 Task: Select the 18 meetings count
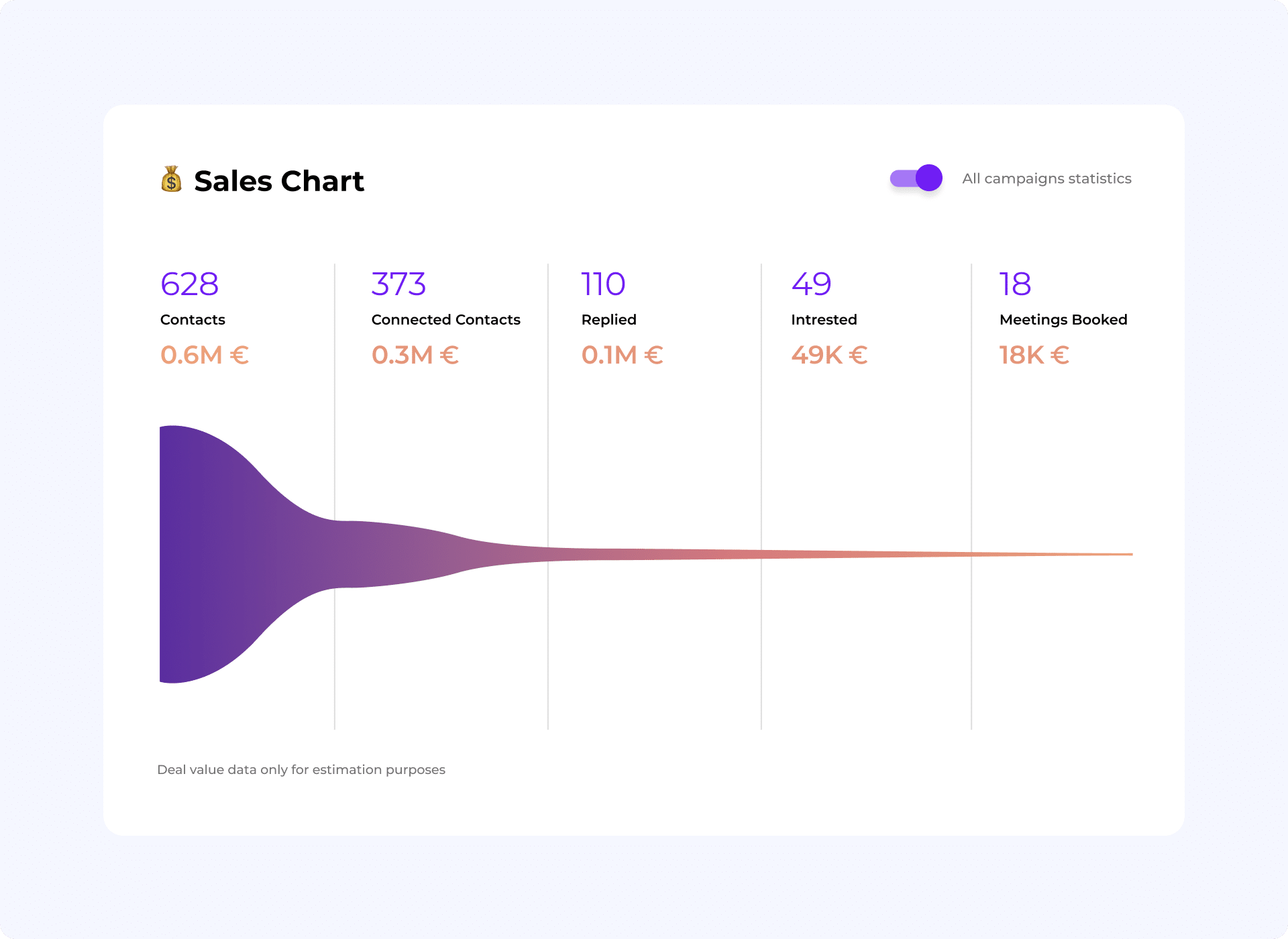click(x=1015, y=284)
